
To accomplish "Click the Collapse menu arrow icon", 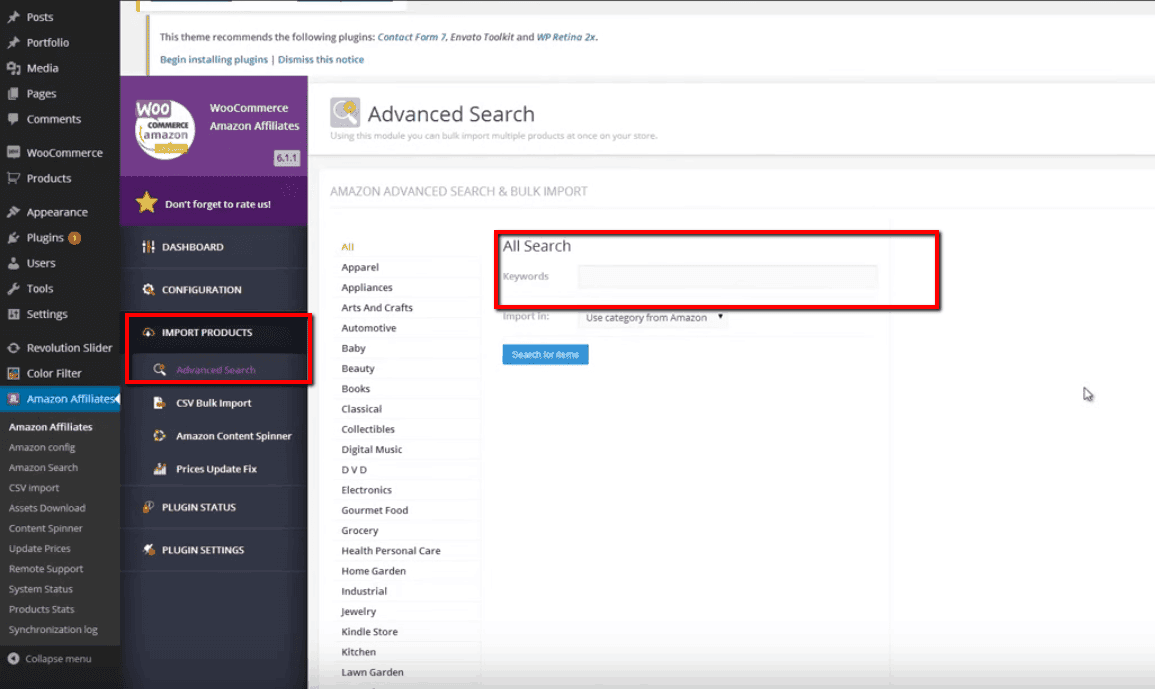I will pyautogui.click(x=13, y=659).
